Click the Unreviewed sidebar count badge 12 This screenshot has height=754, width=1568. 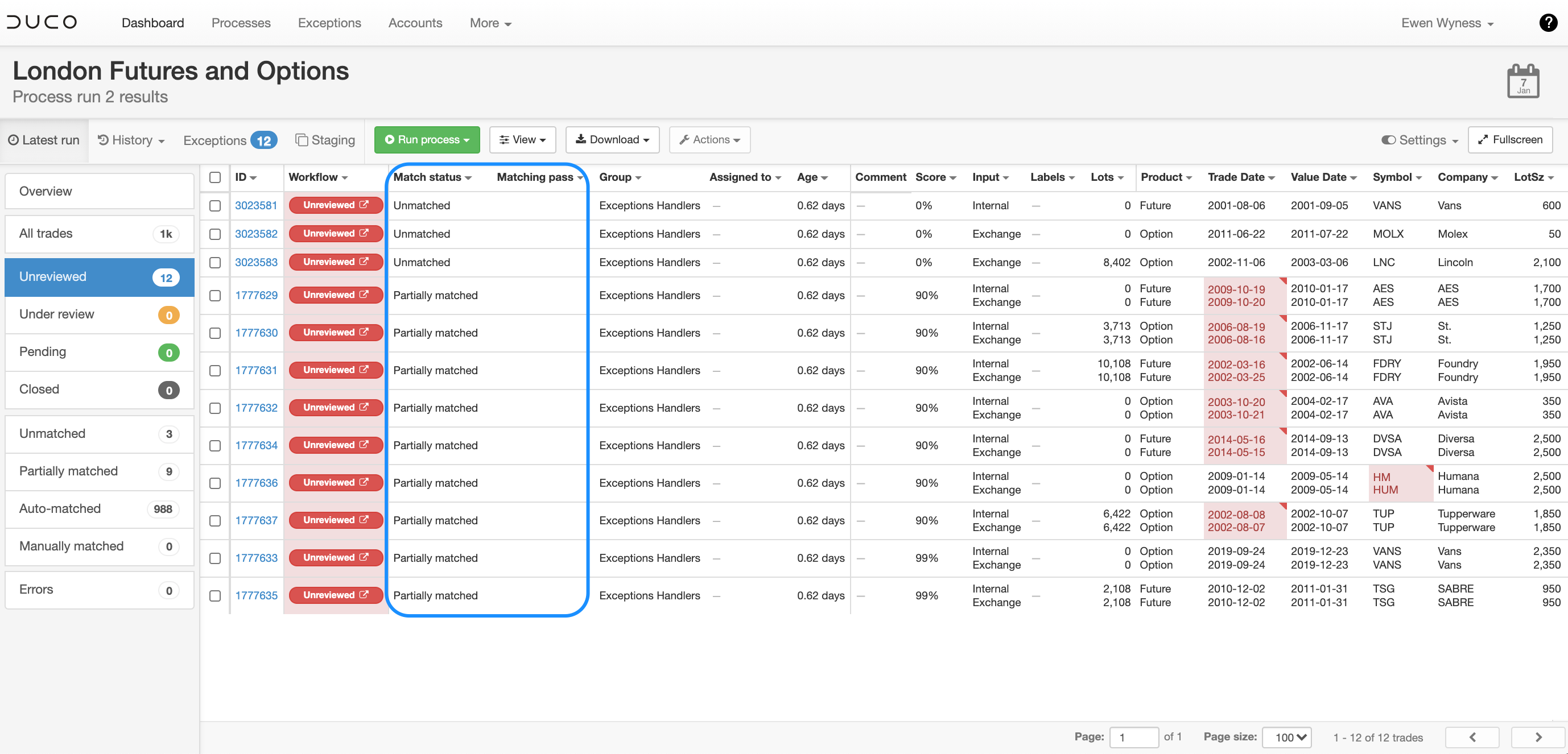tap(166, 278)
